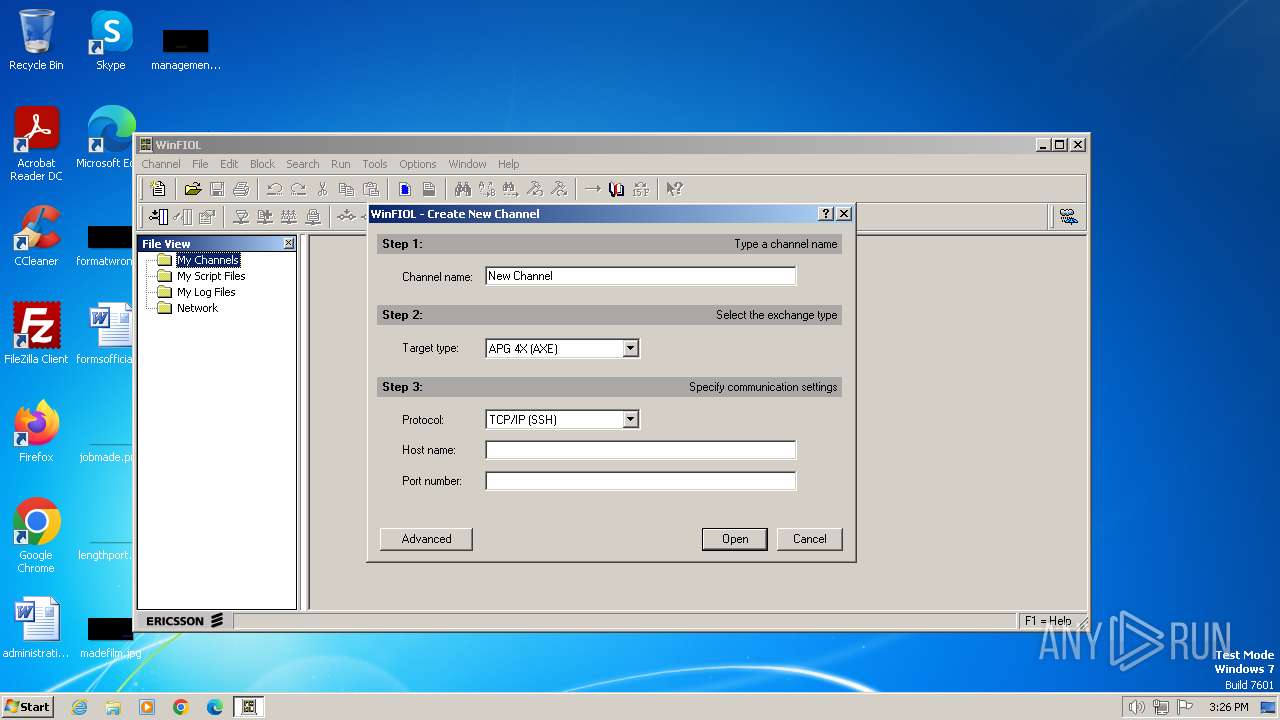Click the binoculars with arrow find-next icon

pos(510,189)
